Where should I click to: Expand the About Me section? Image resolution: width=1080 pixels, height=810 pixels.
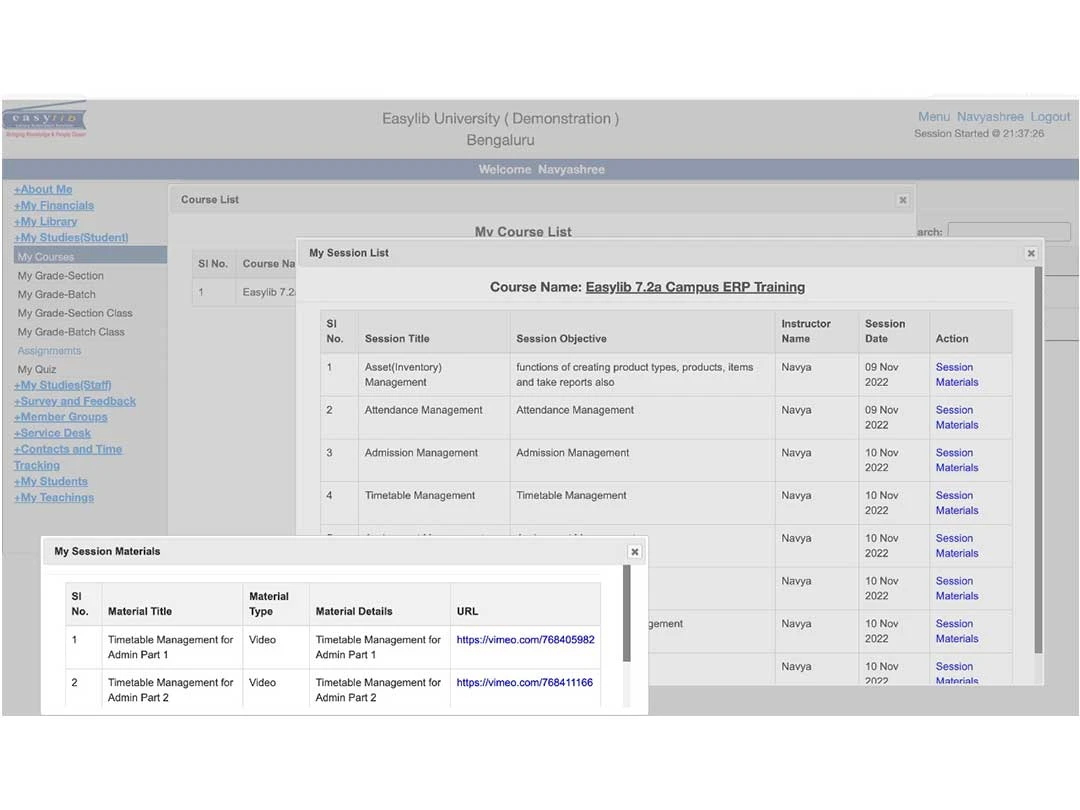pyautogui.click(x=43, y=189)
